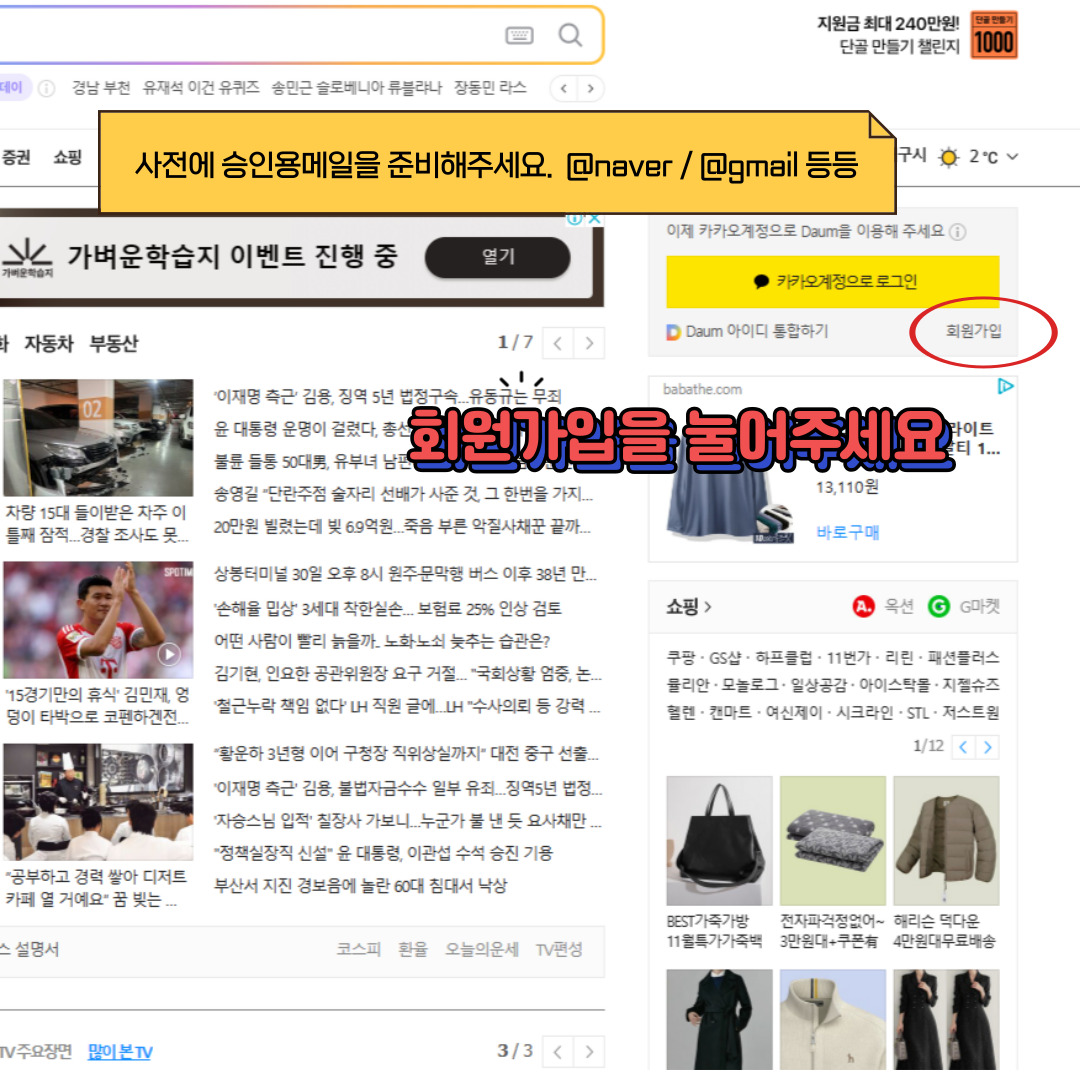
Task: Play the 김민재 sports video thumbnail
Action: pyautogui.click(x=168, y=656)
